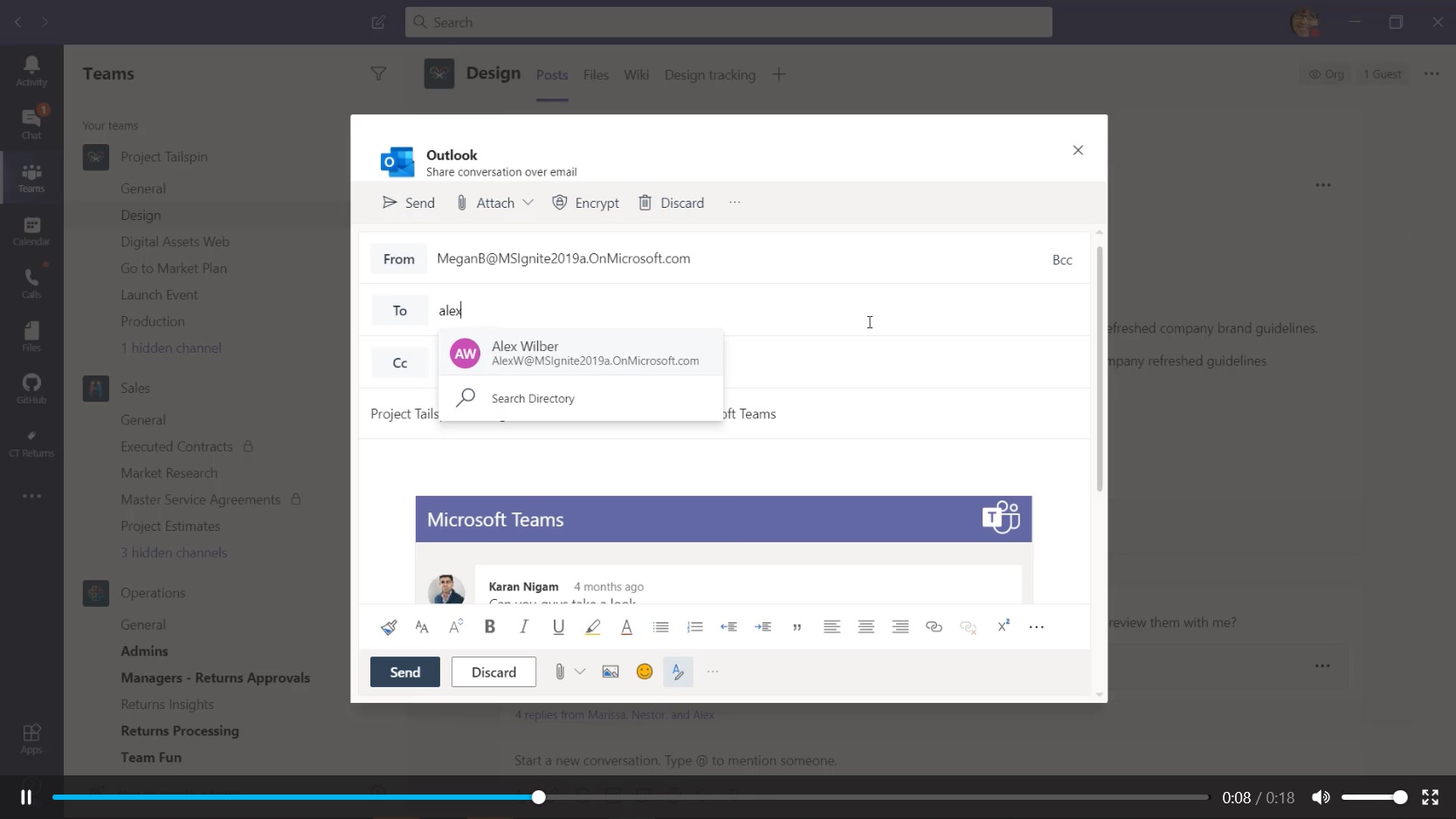Click the To button
The image size is (1456, 819).
pyautogui.click(x=399, y=311)
